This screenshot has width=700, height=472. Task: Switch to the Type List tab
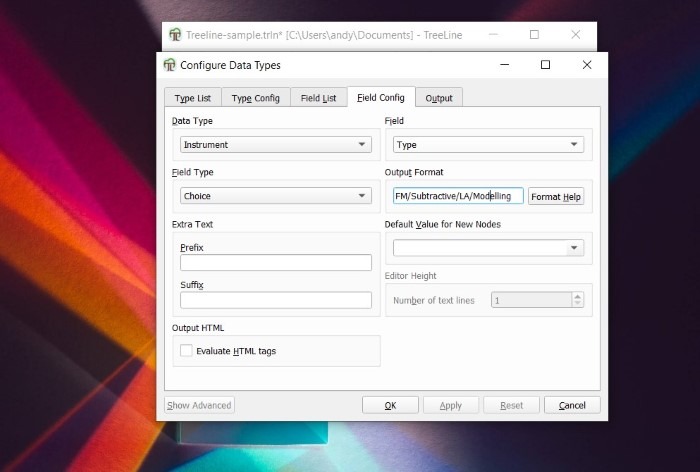coord(192,98)
